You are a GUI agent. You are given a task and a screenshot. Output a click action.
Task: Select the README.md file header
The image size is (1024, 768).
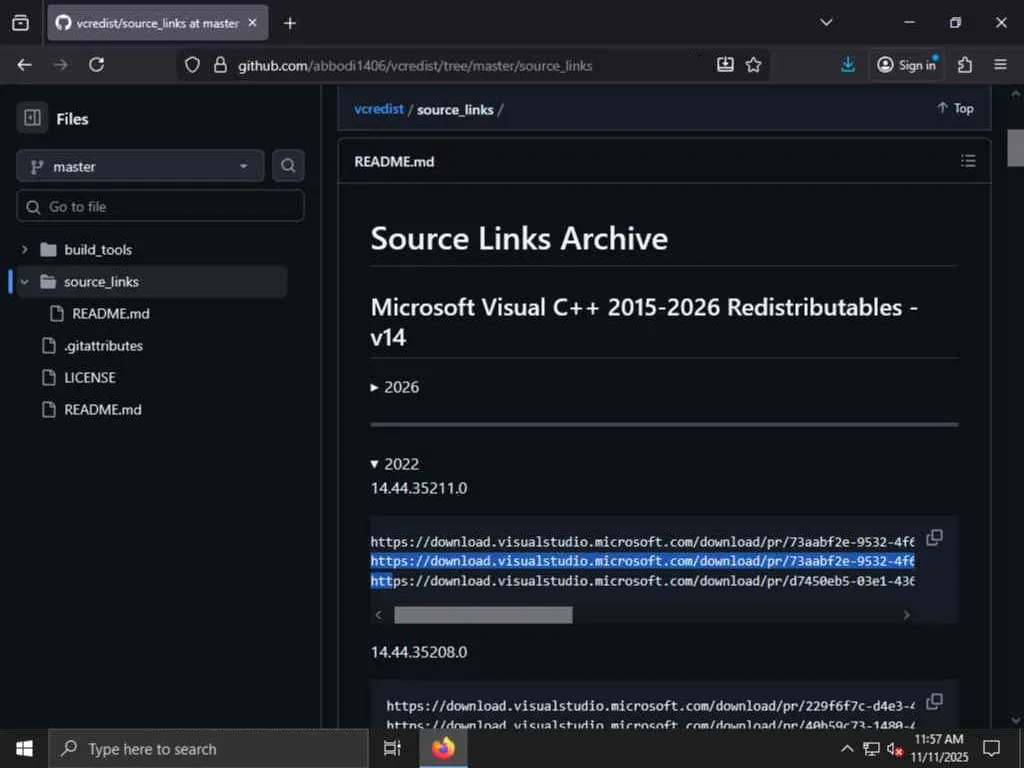coord(394,161)
